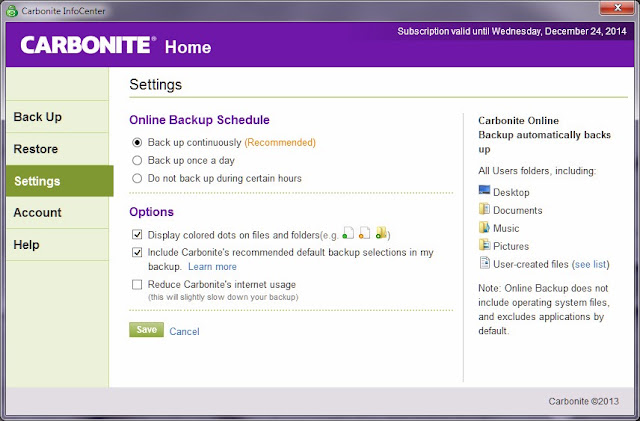
Task: Click the Note about operating system files
Action: click(544, 309)
